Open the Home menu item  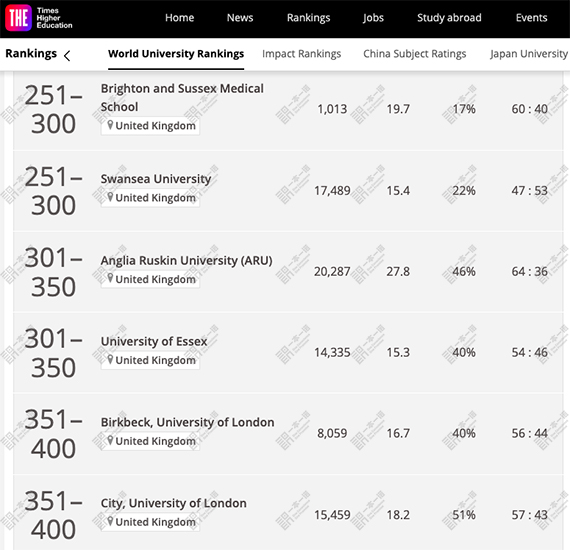tap(180, 18)
